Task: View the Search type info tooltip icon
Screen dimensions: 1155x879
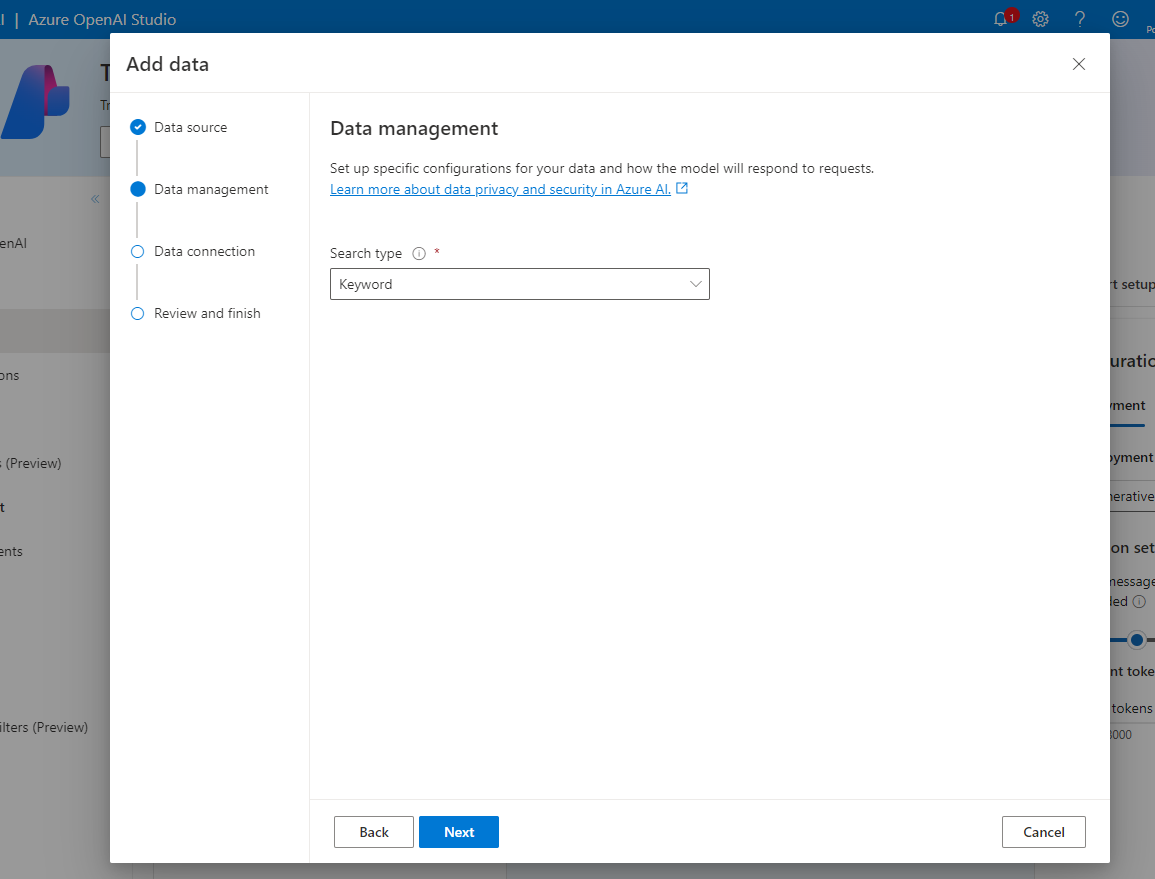Action: (418, 253)
